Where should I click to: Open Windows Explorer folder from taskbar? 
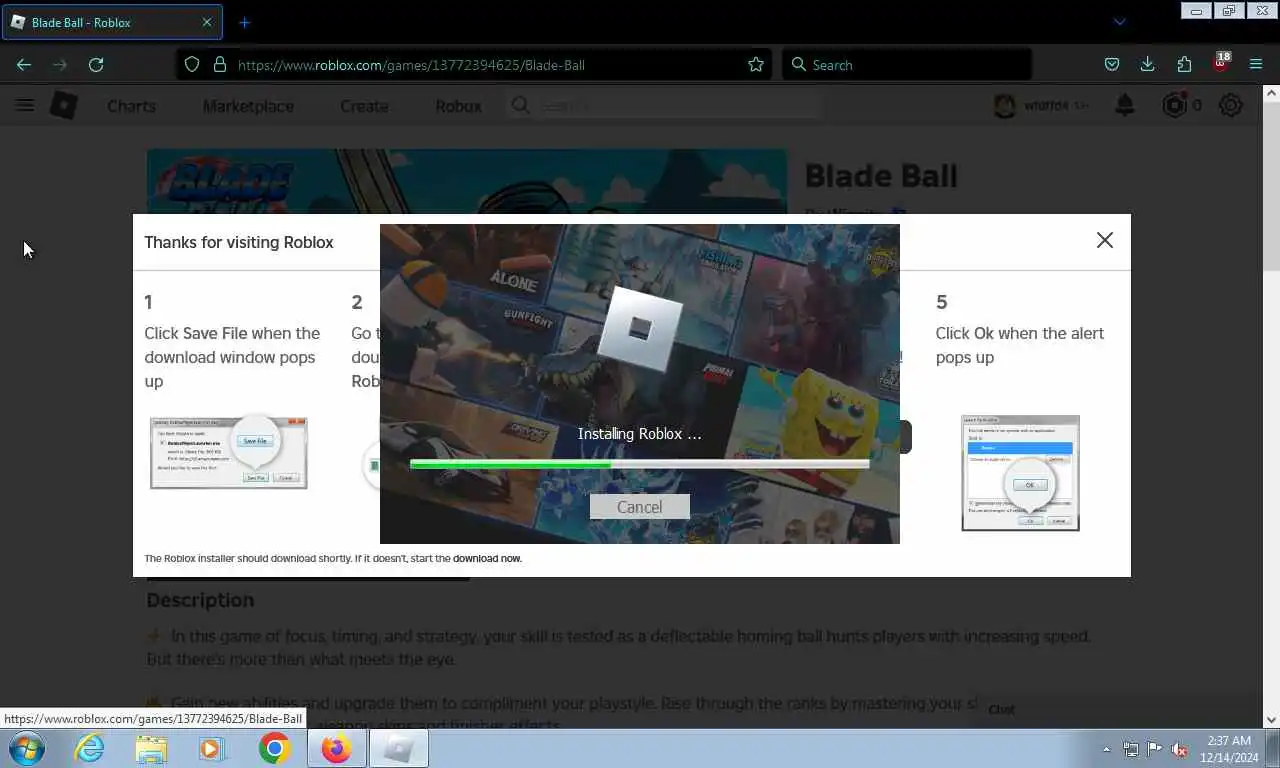tap(151, 748)
